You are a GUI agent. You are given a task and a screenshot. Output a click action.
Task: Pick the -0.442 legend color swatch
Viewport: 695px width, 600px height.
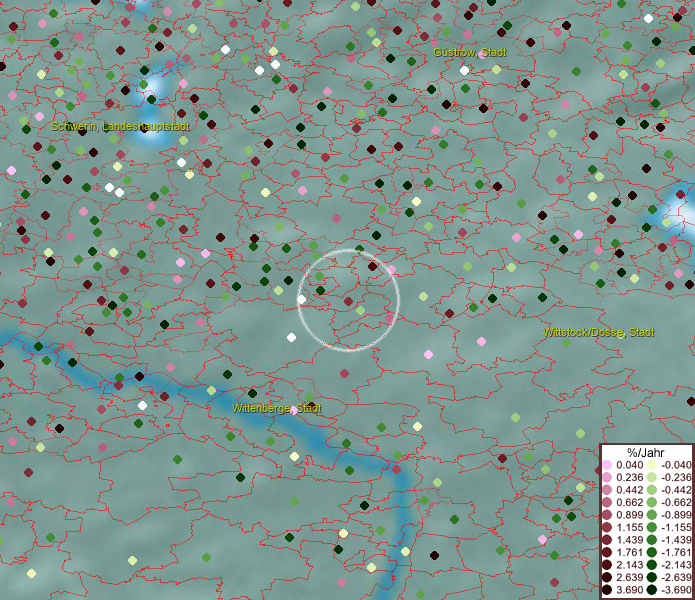tap(651, 490)
